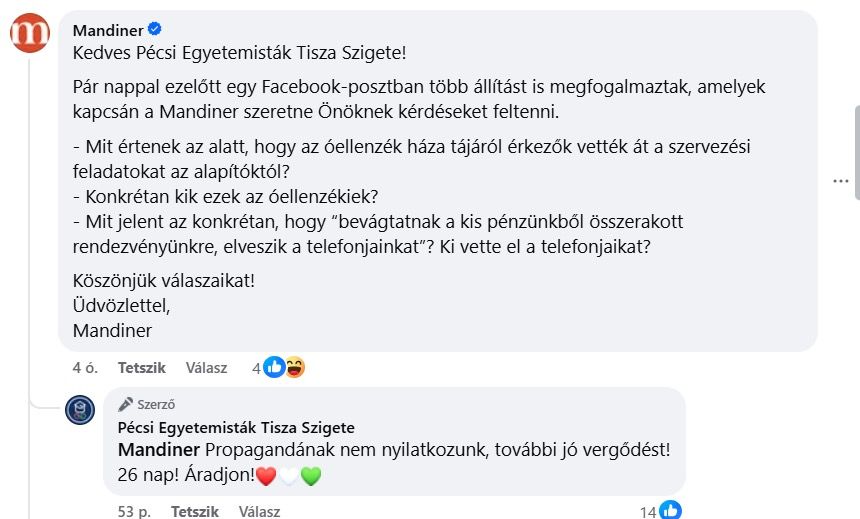Open the three-dot comment options menu
860x519 pixels.
[x=843, y=180]
